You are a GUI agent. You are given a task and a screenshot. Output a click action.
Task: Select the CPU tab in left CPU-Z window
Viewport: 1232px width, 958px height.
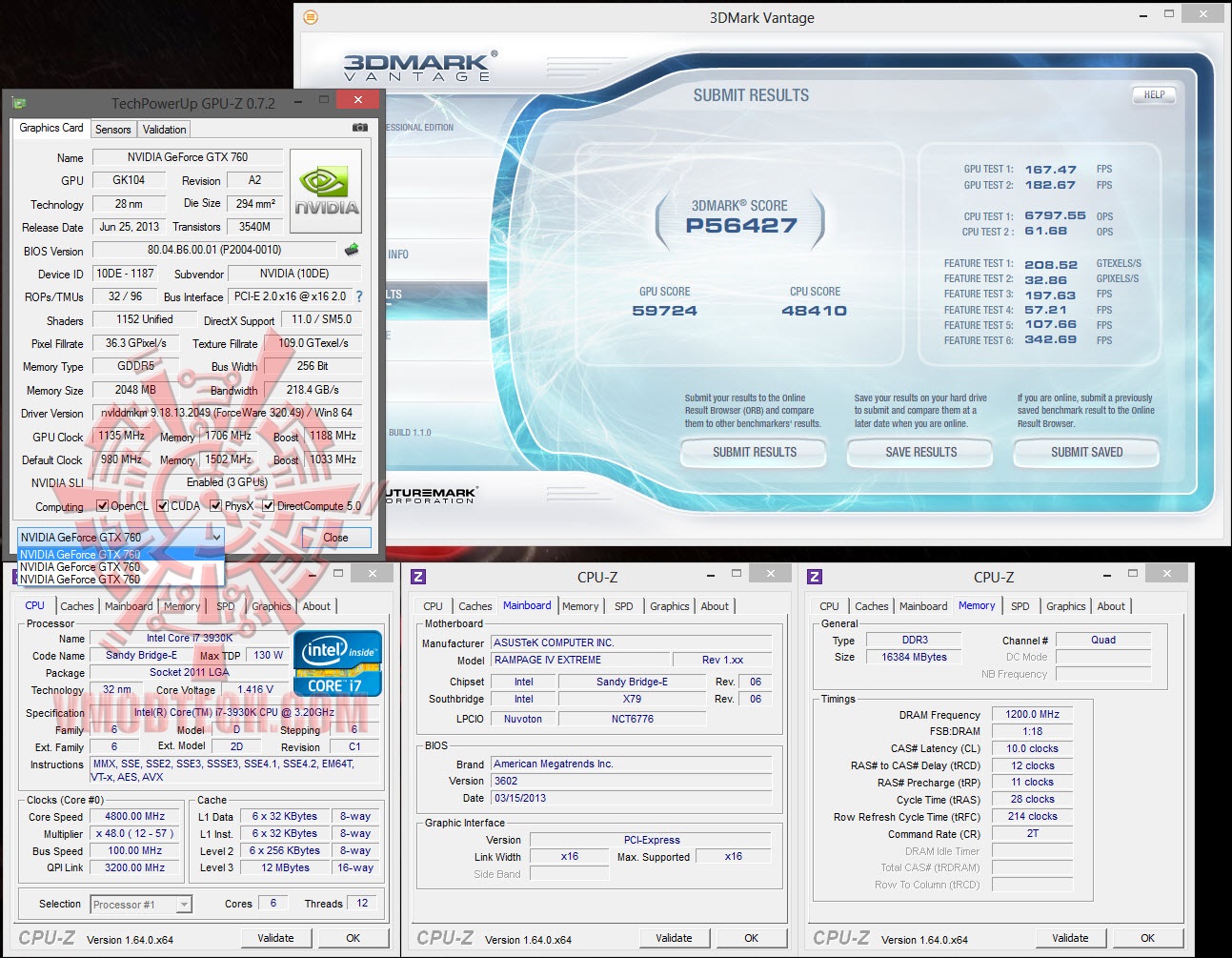pos(35,605)
